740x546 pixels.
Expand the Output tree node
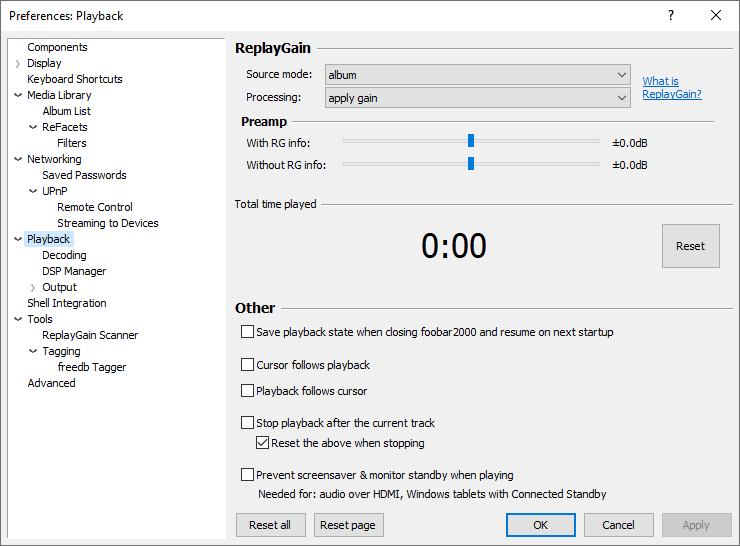pos(33,288)
